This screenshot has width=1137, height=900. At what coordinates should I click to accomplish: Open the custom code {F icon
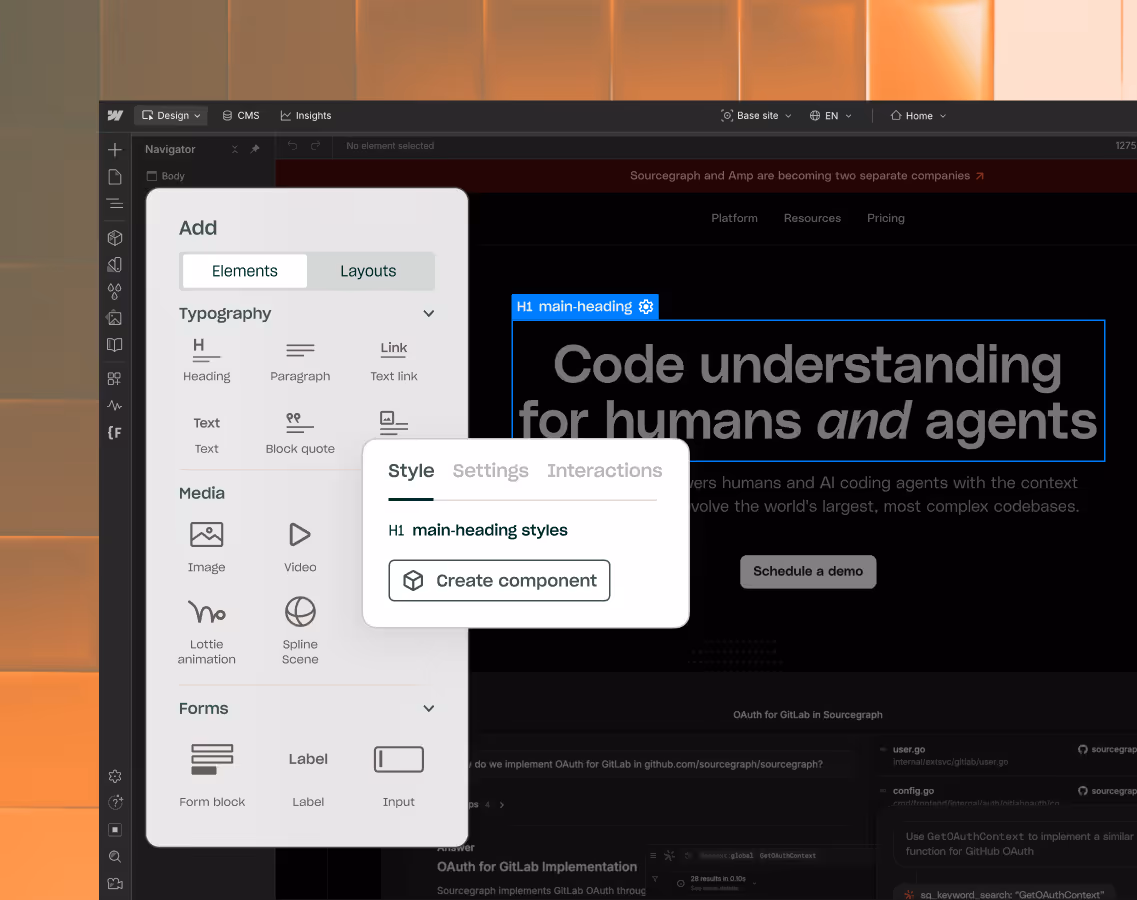[x=115, y=433]
